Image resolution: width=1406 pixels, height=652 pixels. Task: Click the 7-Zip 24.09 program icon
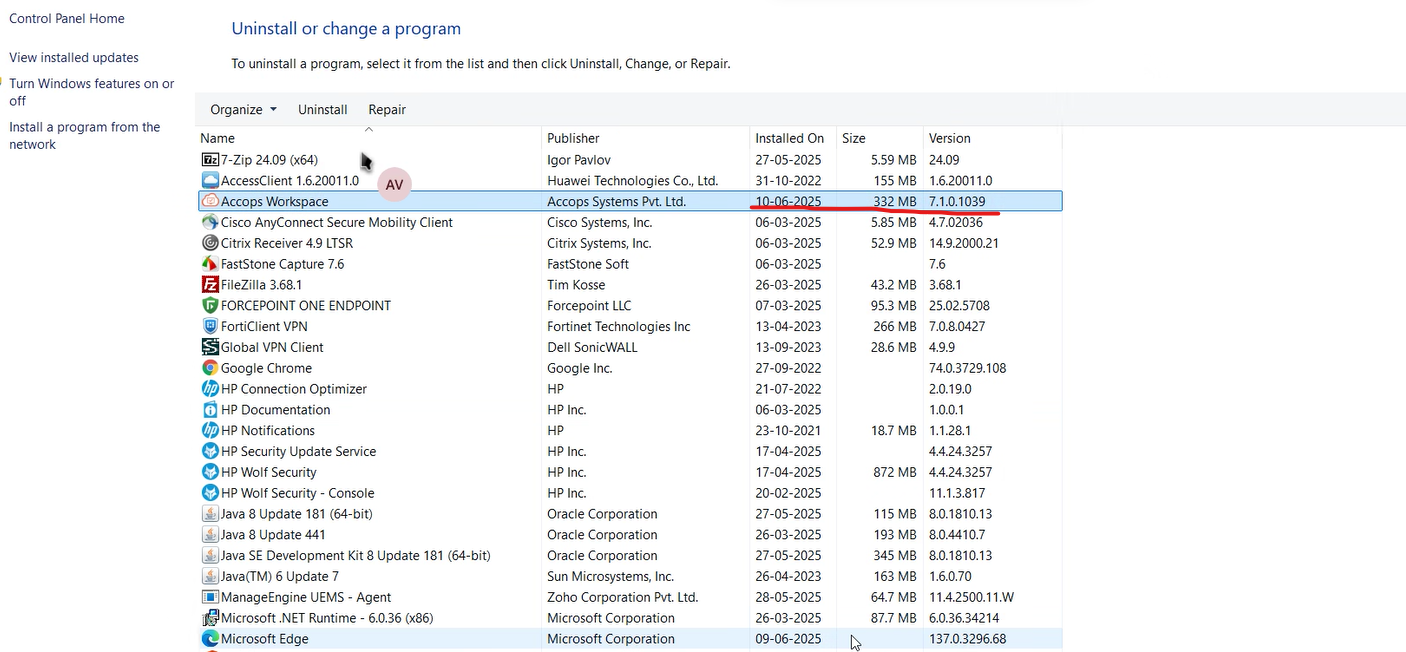point(210,160)
